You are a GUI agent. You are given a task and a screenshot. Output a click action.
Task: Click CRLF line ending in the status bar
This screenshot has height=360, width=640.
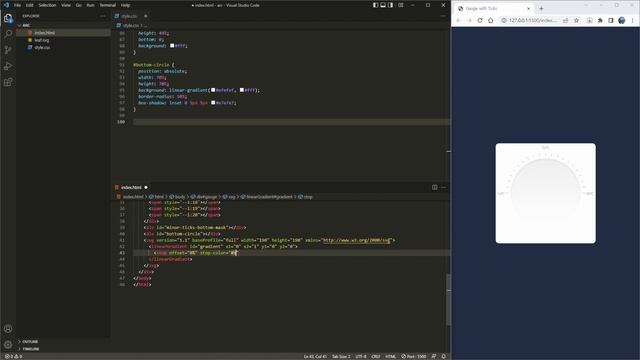pos(376,356)
